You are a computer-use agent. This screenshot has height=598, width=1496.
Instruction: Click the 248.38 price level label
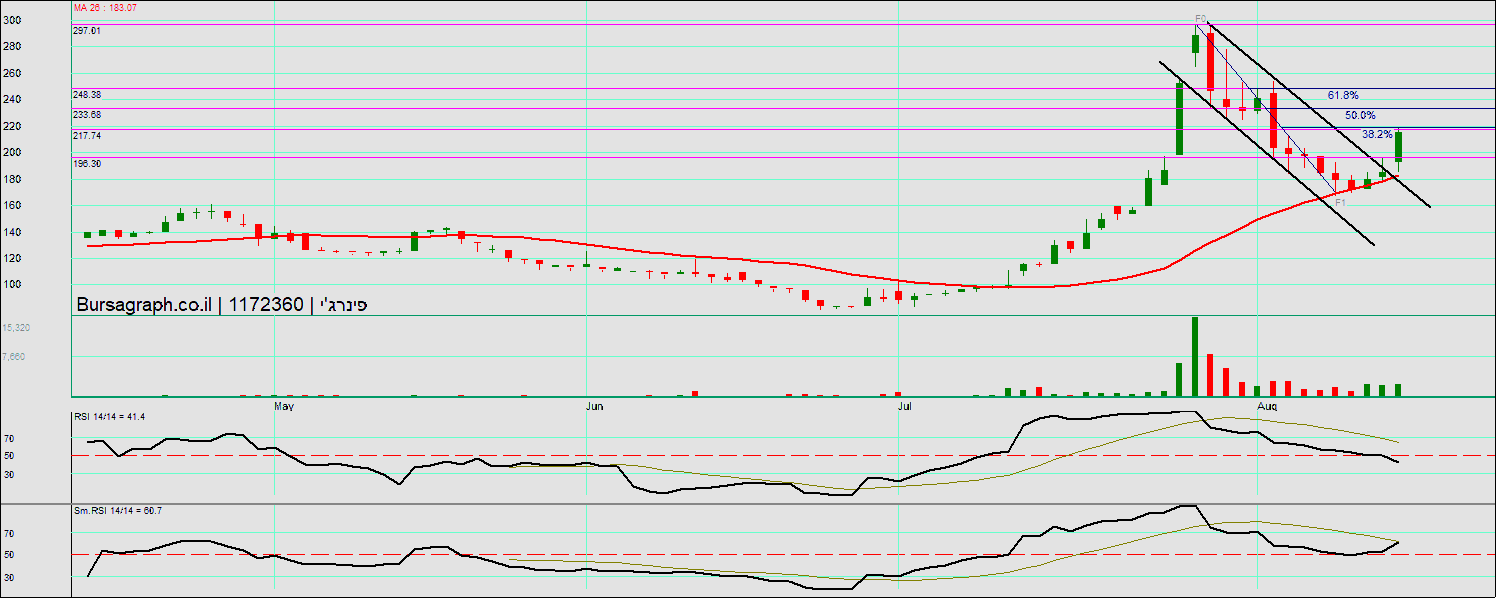(87, 94)
